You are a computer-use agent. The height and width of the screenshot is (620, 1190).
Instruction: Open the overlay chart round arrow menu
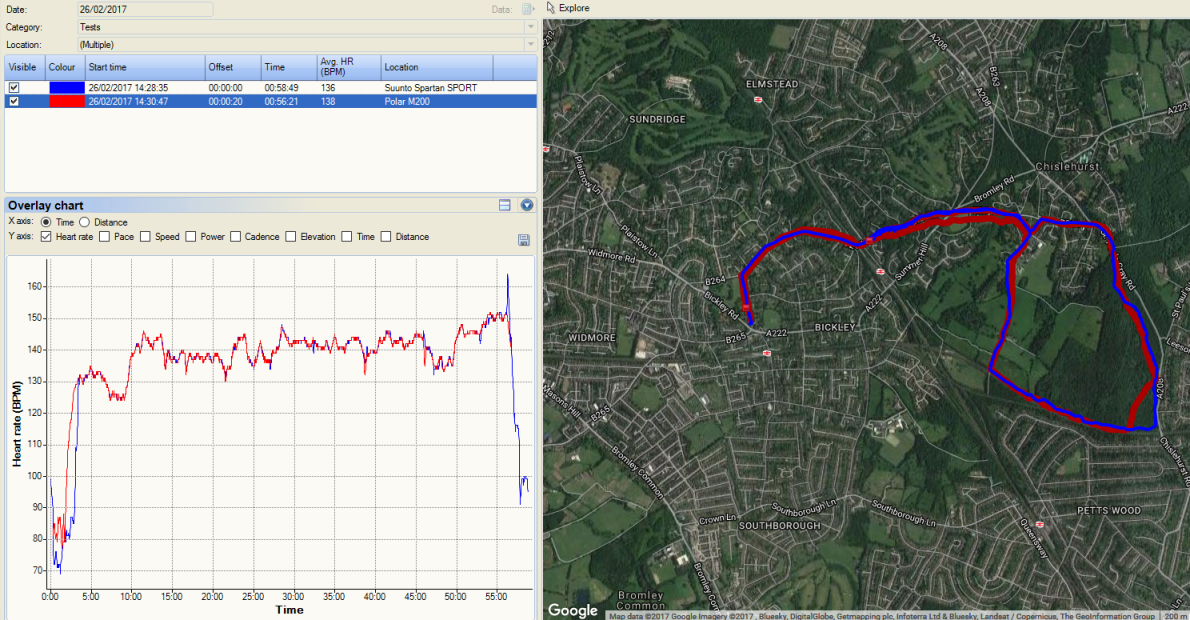pyautogui.click(x=527, y=205)
